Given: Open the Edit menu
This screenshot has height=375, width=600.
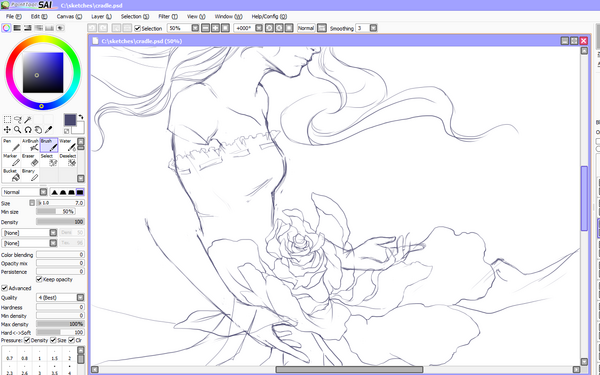Looking at the screenshot, I should (x=39, y=16).
